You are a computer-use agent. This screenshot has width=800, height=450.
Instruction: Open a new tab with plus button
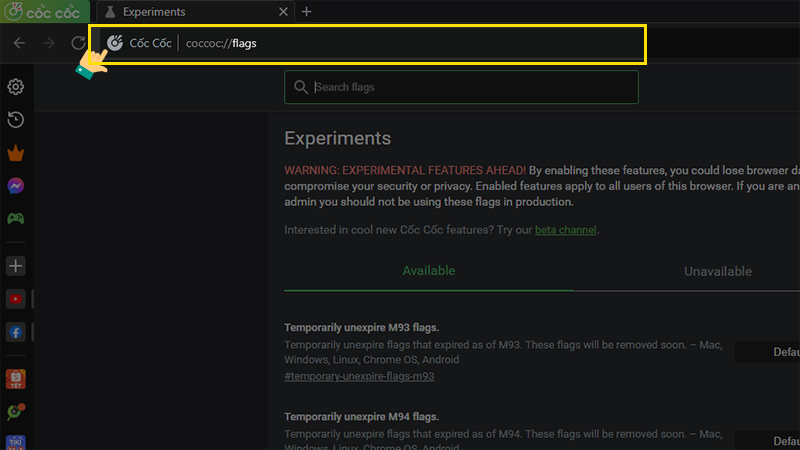(x=307, y=12)
